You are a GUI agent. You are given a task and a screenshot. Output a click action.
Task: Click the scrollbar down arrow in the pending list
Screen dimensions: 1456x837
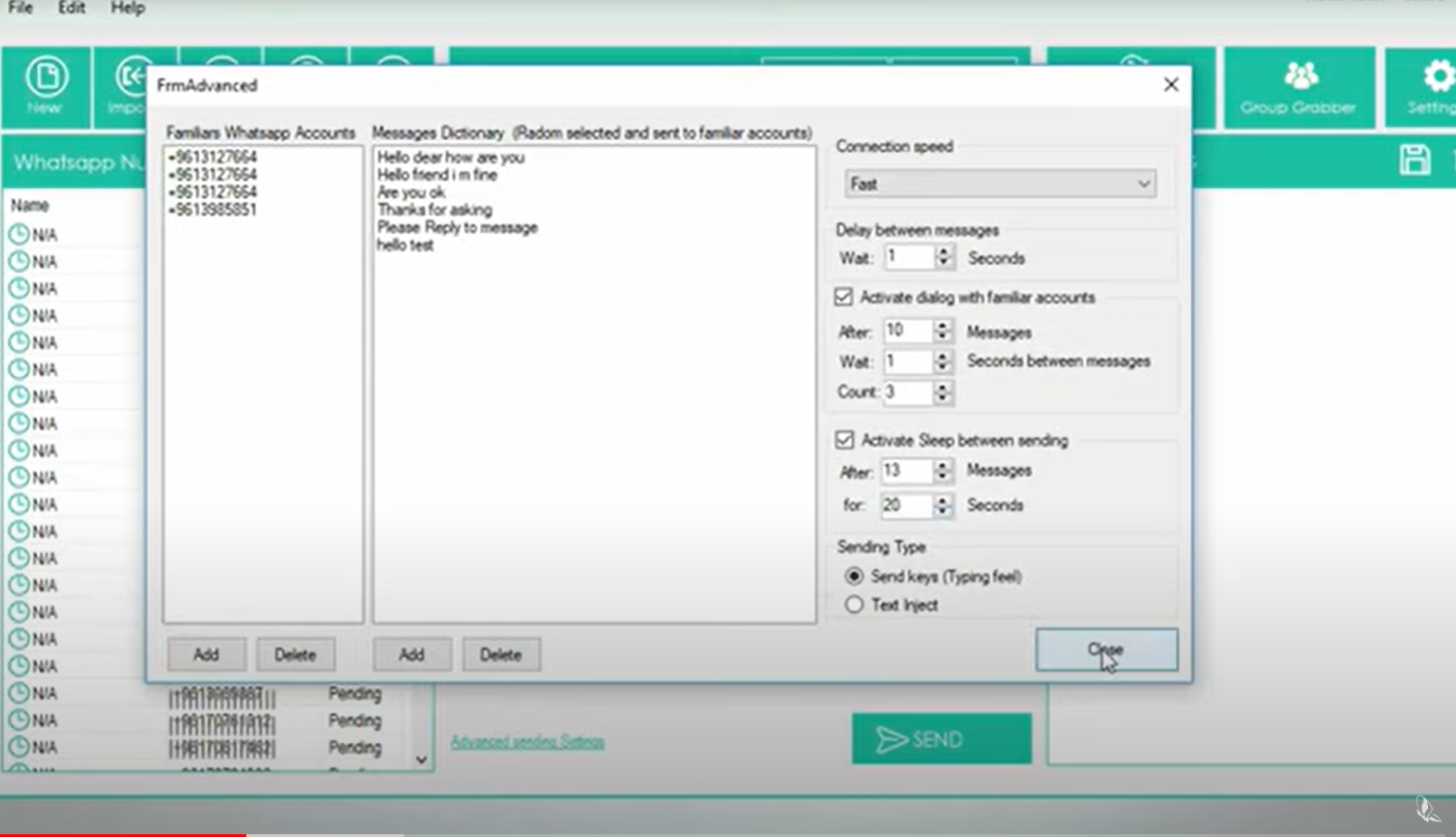tap(421, 761)
